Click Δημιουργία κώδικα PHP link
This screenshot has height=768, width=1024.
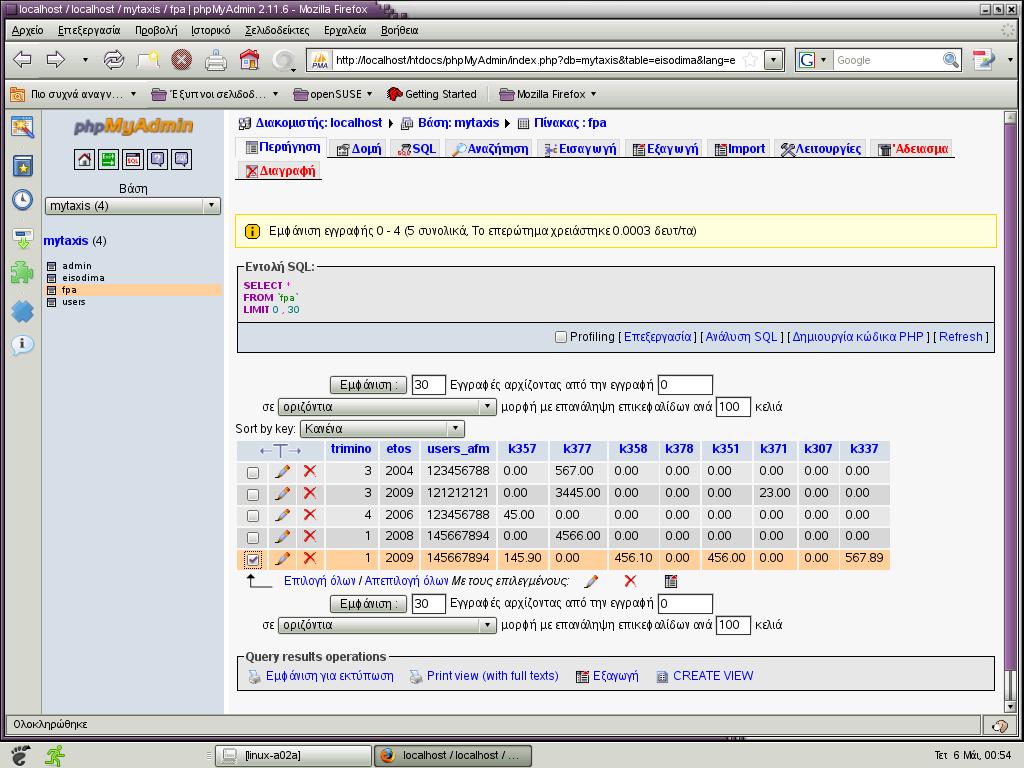point(858,337)
